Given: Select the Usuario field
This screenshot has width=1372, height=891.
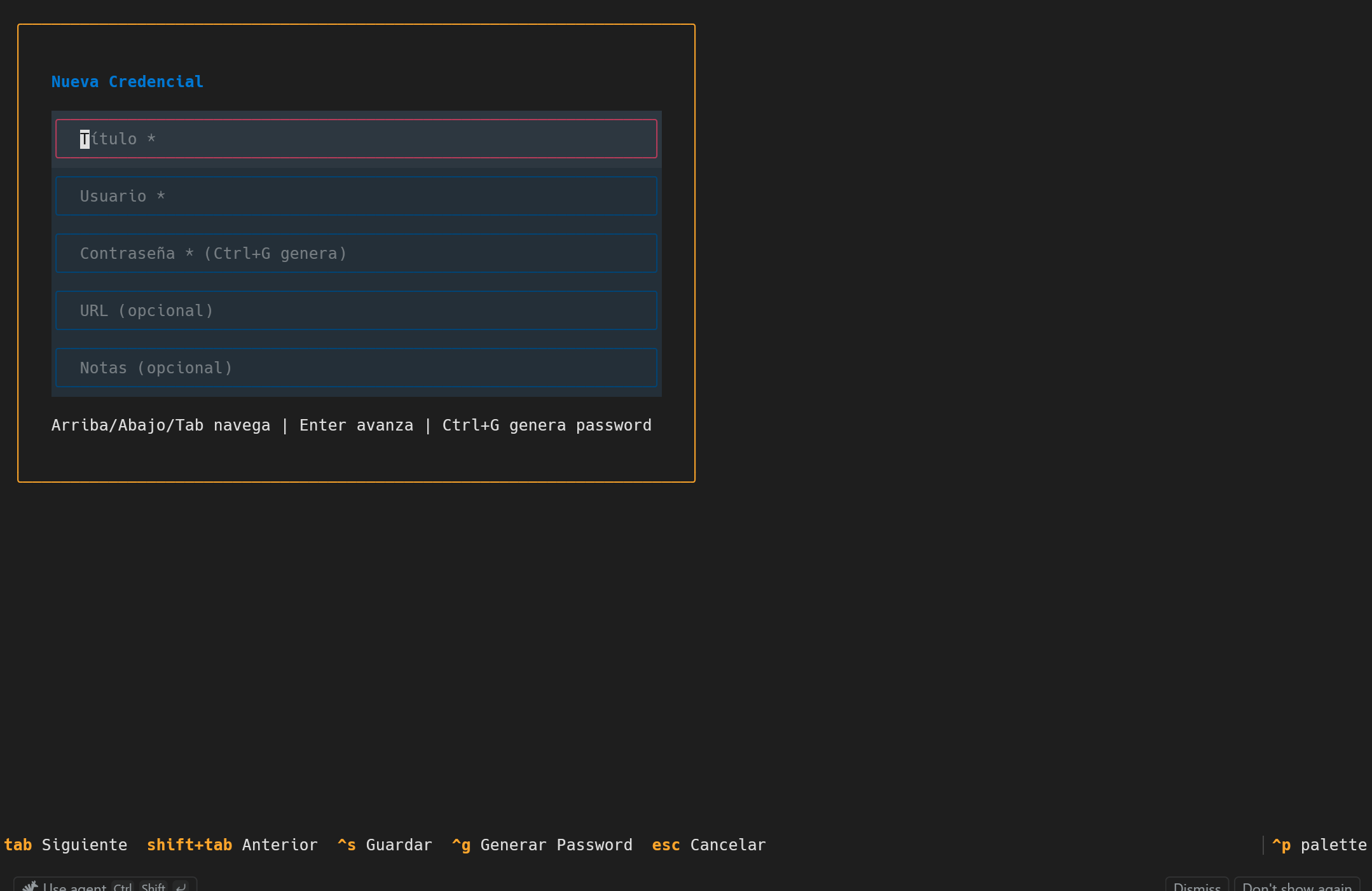Looking at the screenshot, I should (x=356, y=196).
